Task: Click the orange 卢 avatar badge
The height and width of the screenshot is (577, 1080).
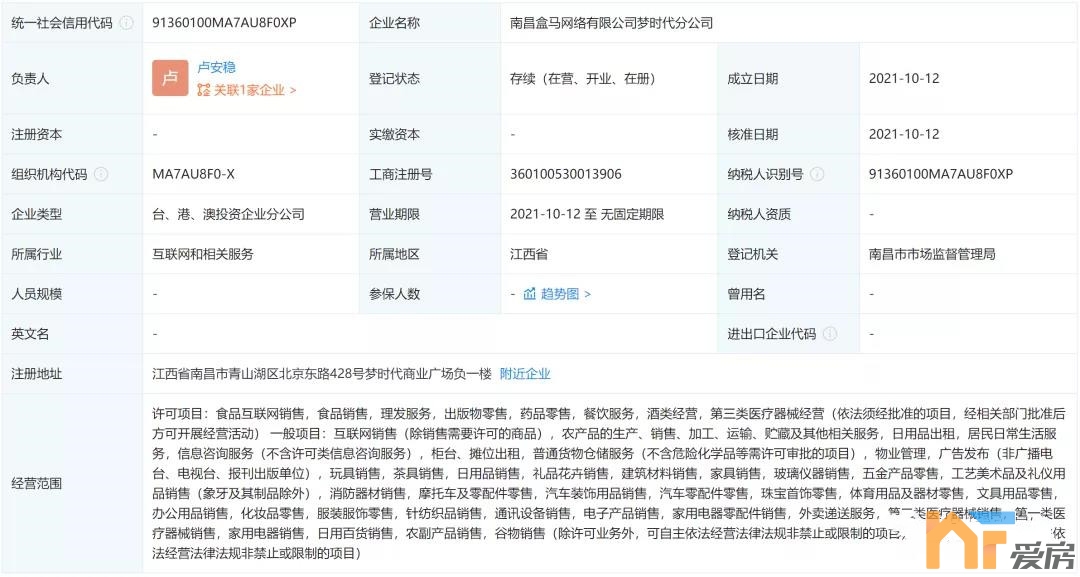Action: pyautogui.click(x=170, y=78)
